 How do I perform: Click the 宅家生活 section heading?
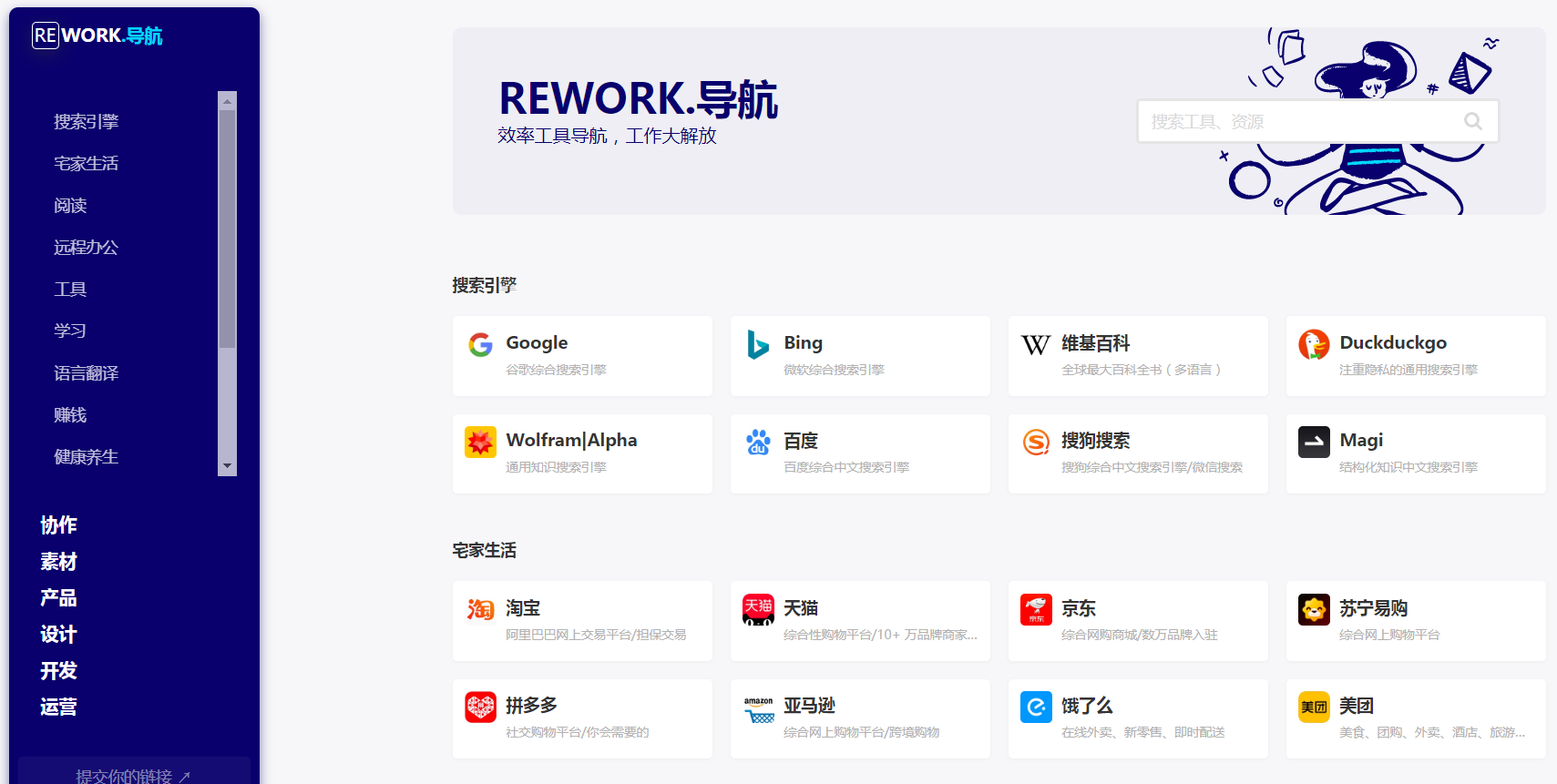click(485, 551)
